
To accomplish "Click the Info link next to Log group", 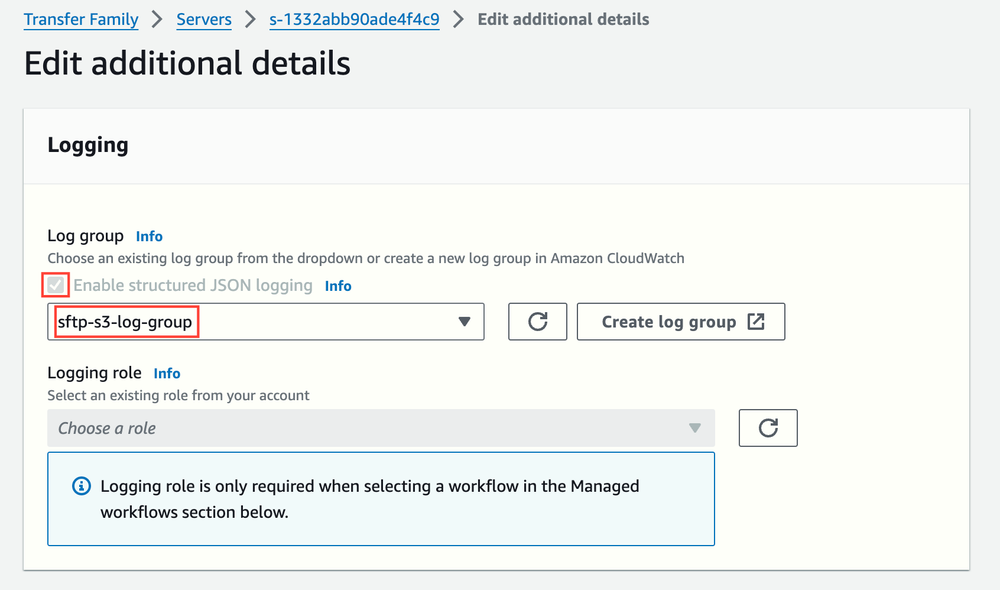I will (x=149, y=236).
